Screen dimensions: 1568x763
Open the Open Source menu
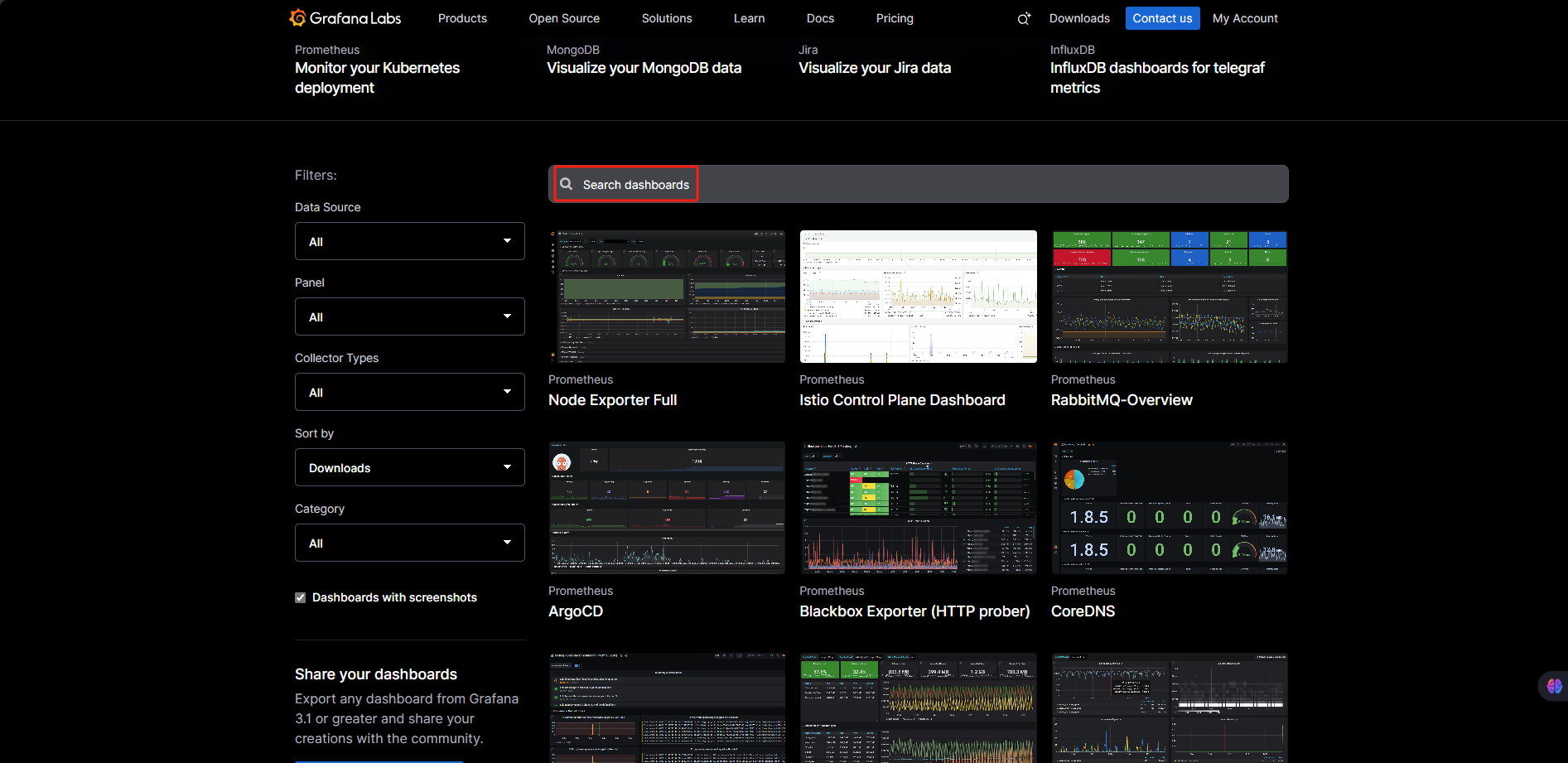point(564,18)
